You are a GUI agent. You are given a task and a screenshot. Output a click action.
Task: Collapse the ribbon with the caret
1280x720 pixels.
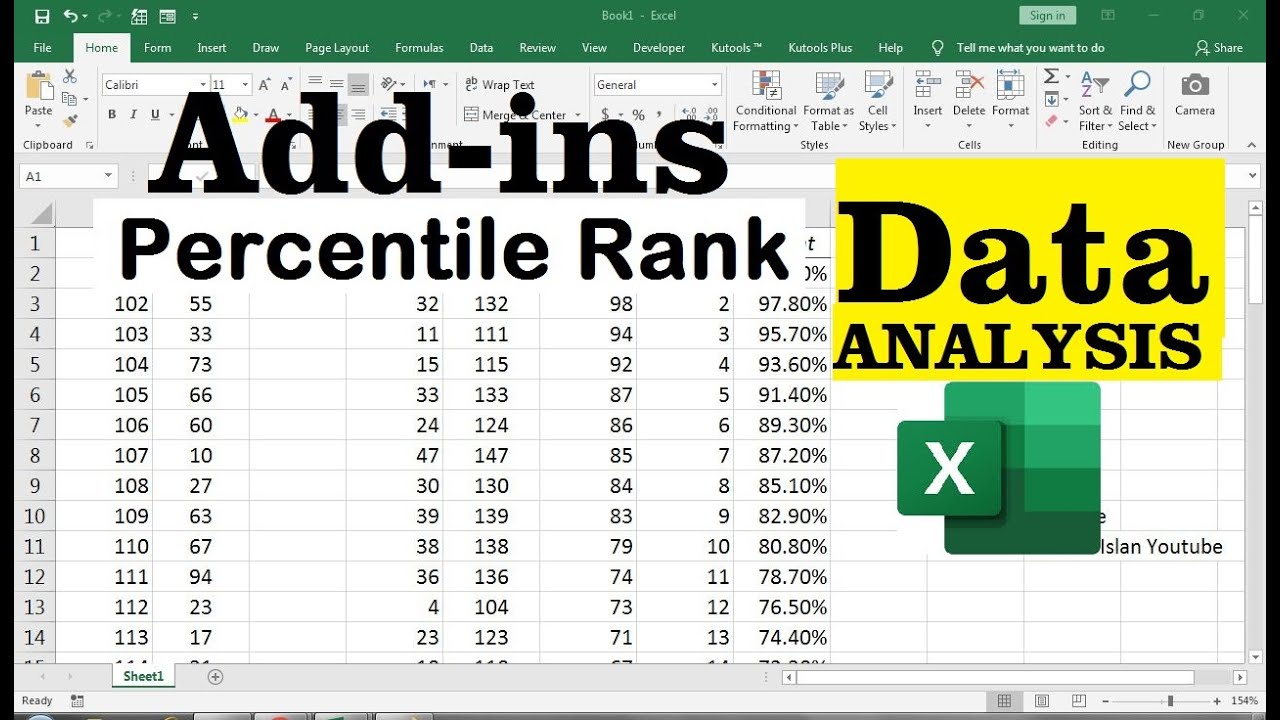tap(1253, 145)
